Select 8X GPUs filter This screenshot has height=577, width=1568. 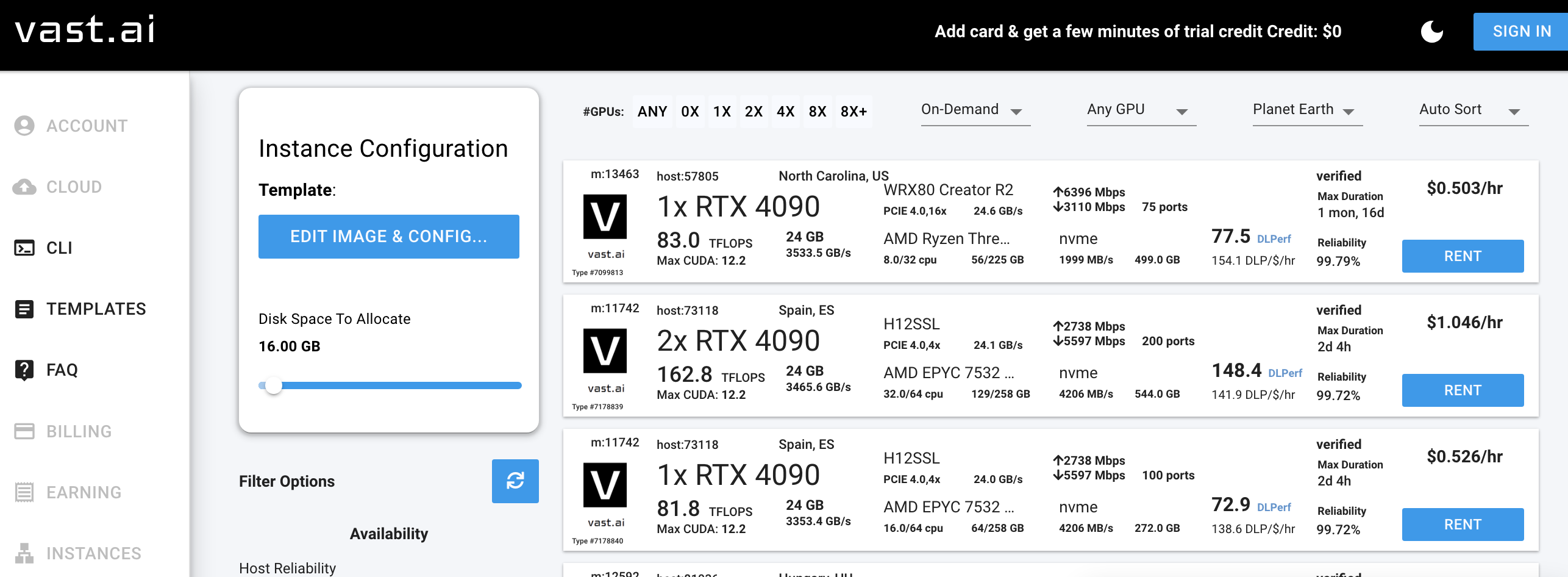818,112
